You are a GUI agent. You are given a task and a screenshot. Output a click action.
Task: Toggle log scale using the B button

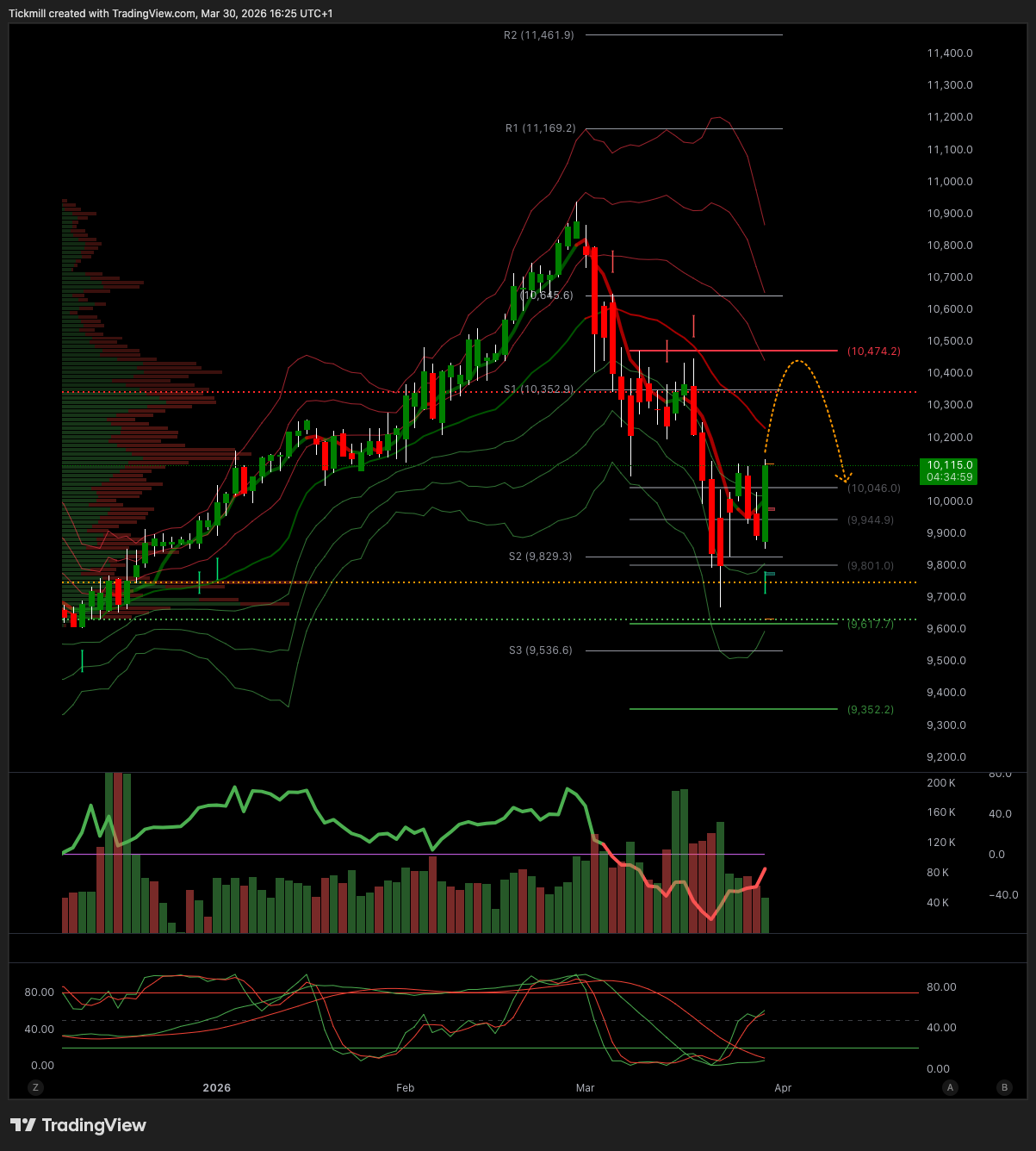click(1002, 1088)
